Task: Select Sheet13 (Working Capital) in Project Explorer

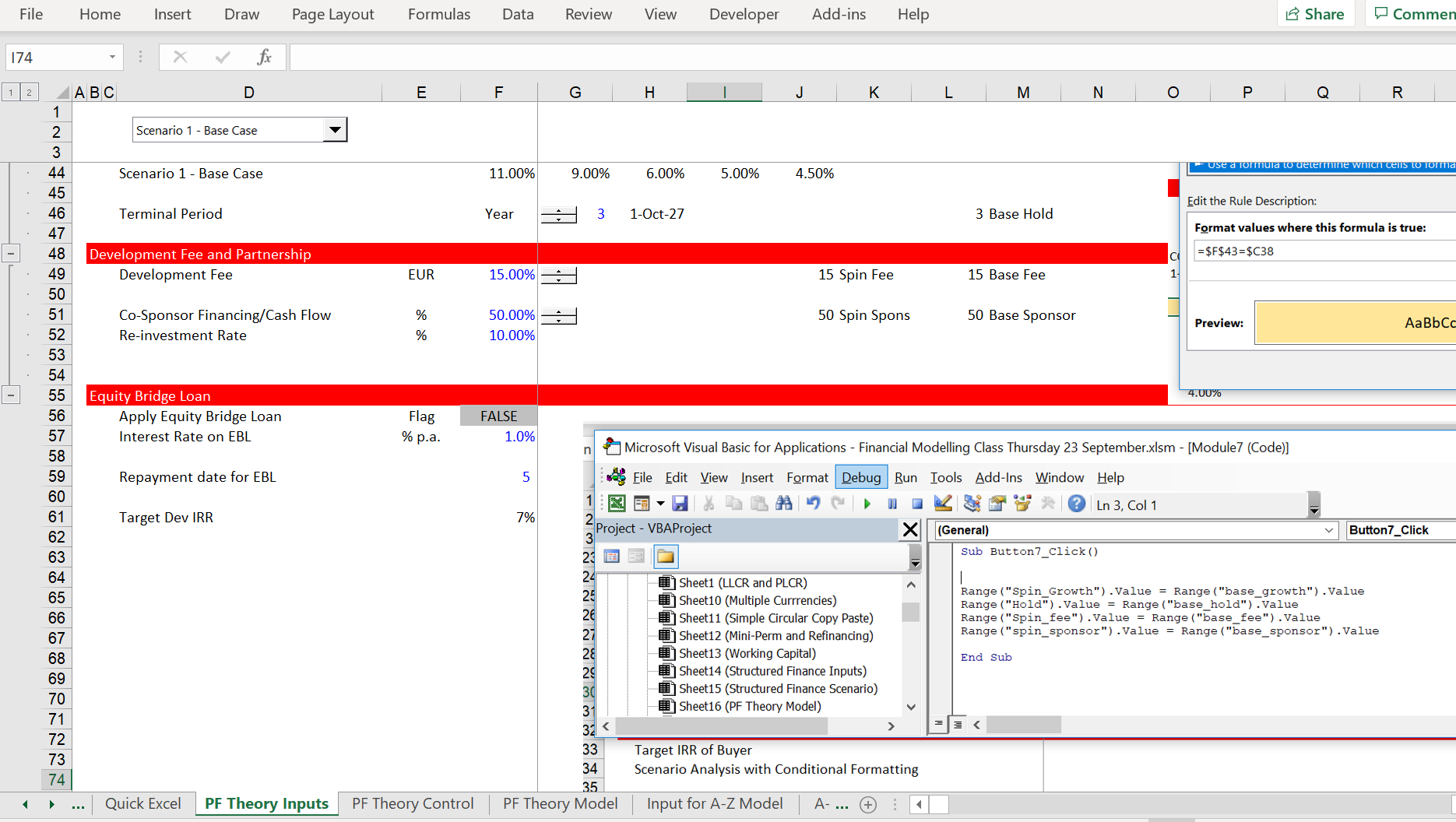Action: point(747,653)
